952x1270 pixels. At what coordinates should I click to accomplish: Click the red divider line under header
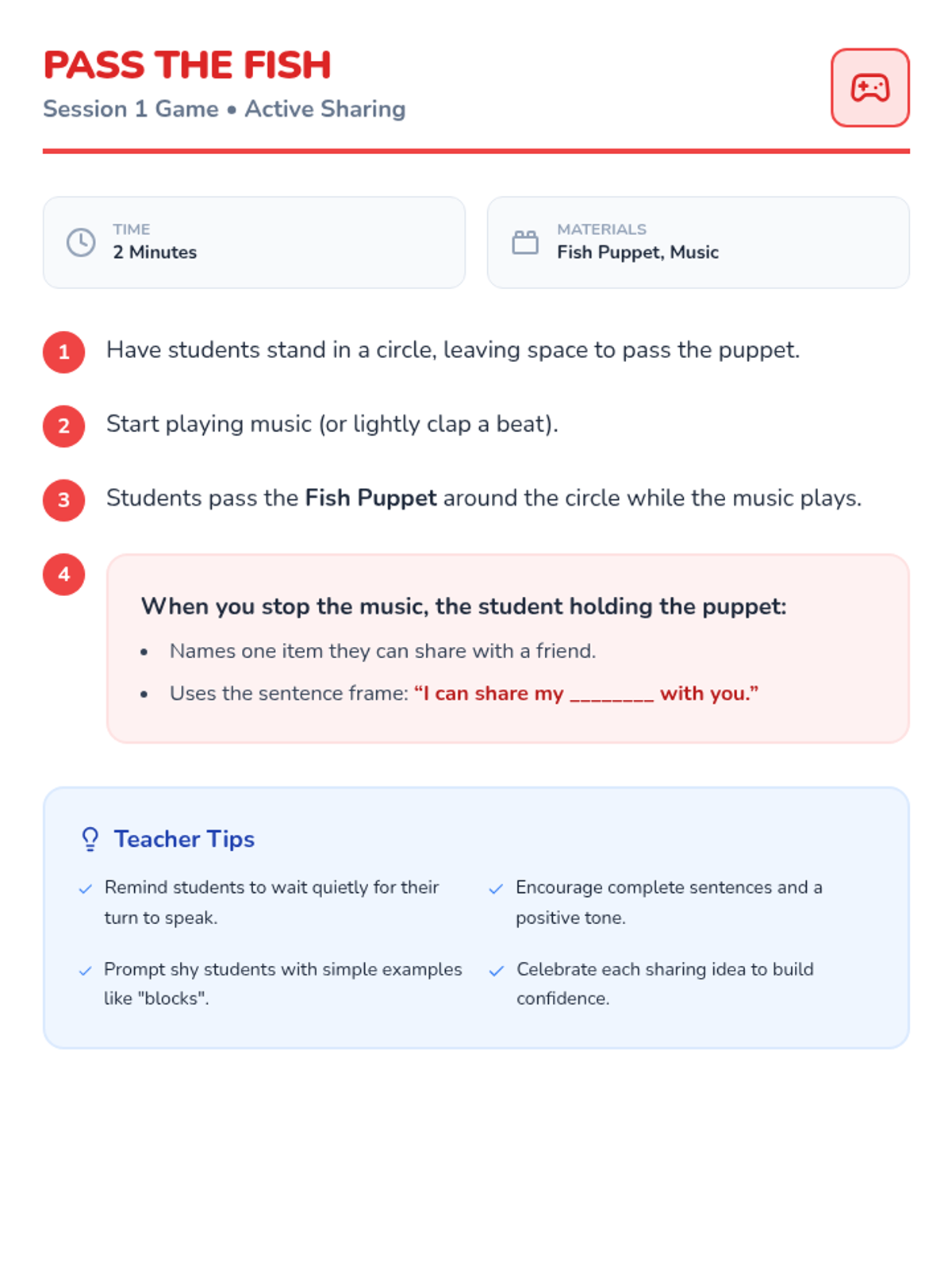[x=476, y=151]
